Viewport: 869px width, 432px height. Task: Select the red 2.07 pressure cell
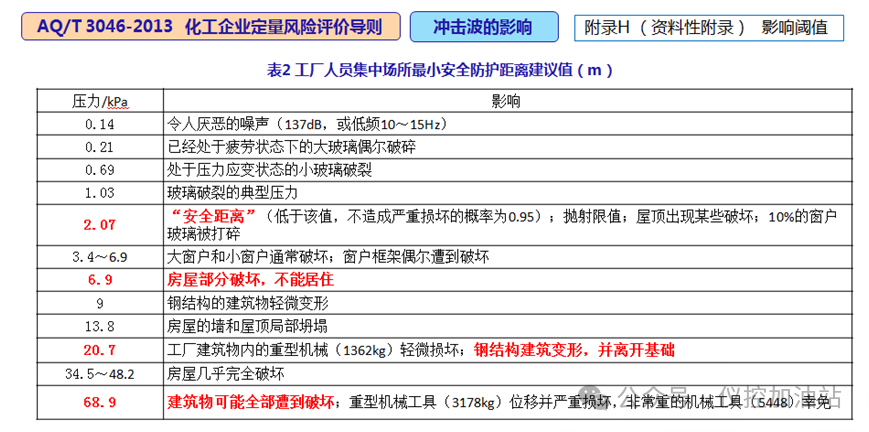pos(100,225)
